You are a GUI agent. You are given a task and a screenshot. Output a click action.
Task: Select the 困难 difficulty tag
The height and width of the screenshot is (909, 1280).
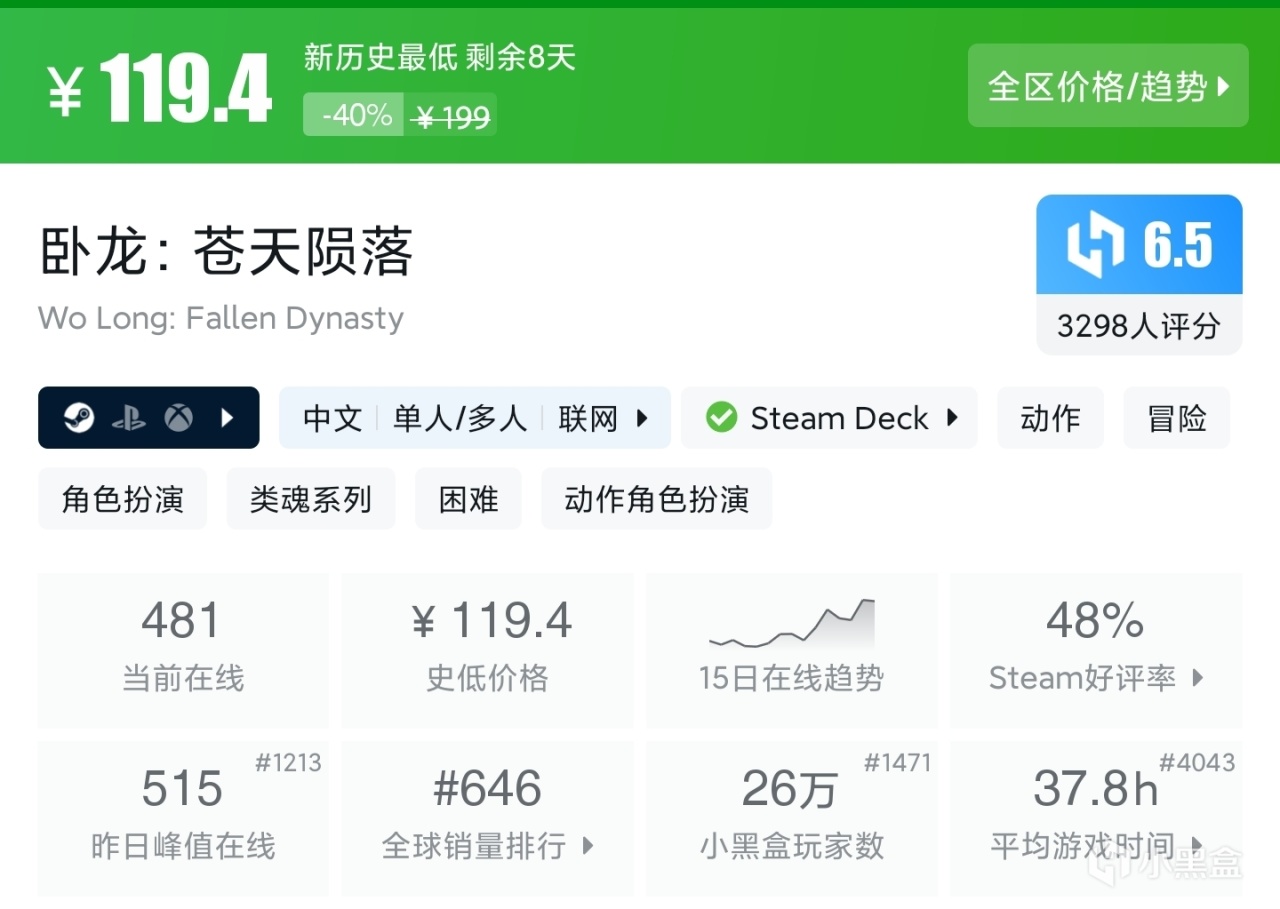[x=468, y=498]
